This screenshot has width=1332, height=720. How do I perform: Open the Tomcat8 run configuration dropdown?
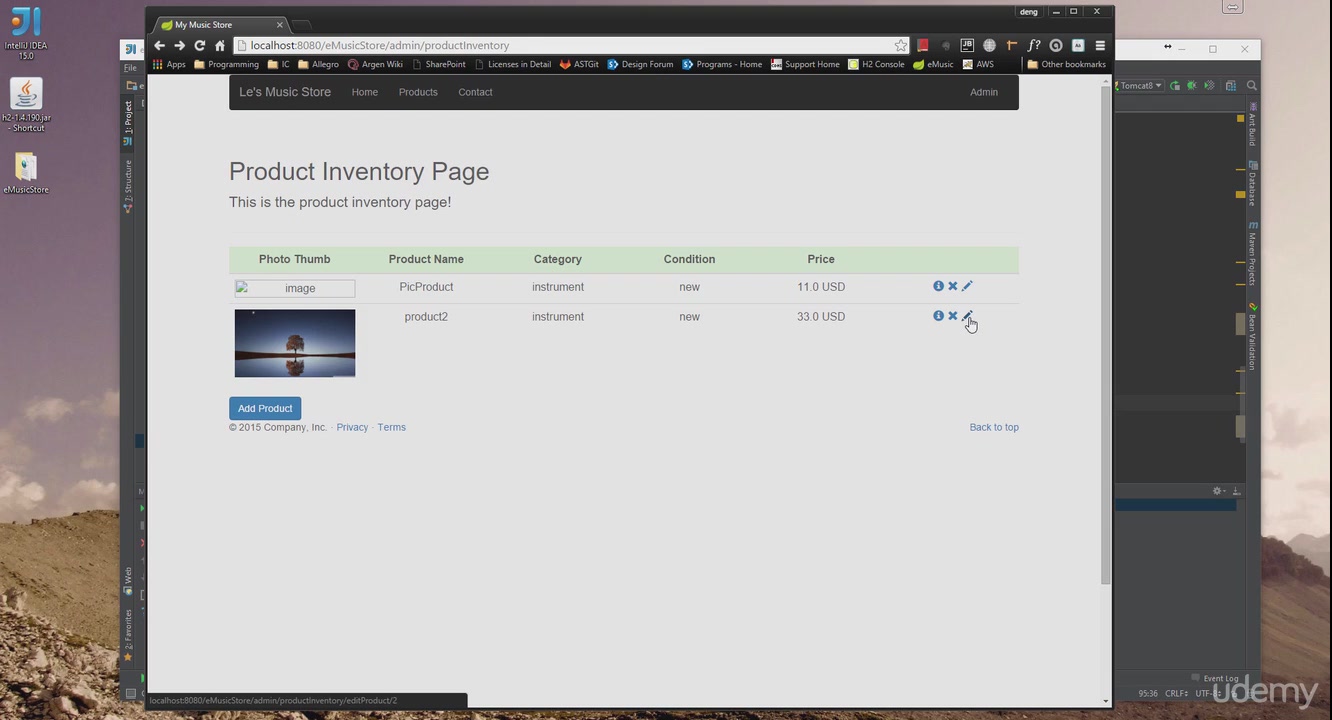1140,86
